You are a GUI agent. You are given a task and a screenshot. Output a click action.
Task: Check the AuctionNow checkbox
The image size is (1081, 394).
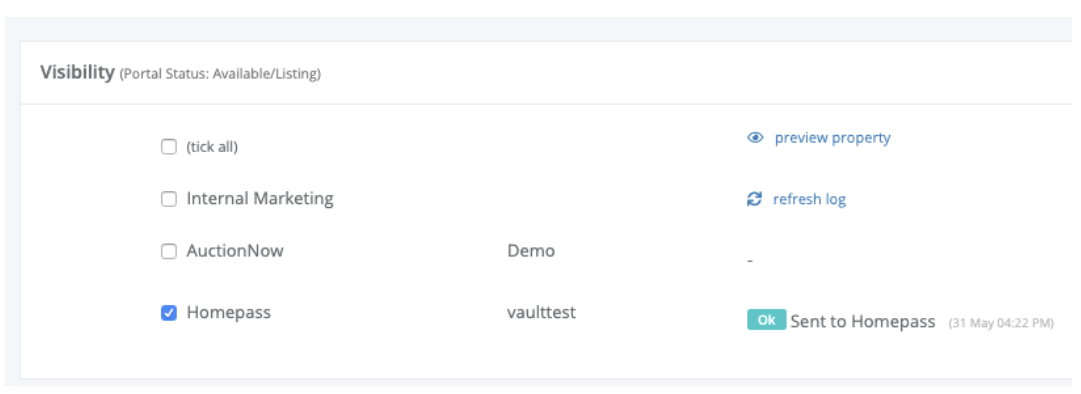click(168, 251)
